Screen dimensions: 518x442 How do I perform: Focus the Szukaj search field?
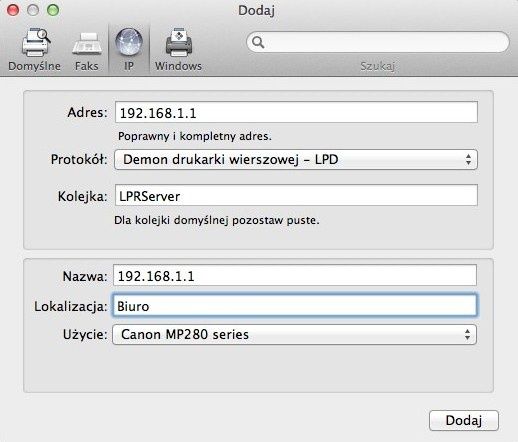(x=378, y=42)
